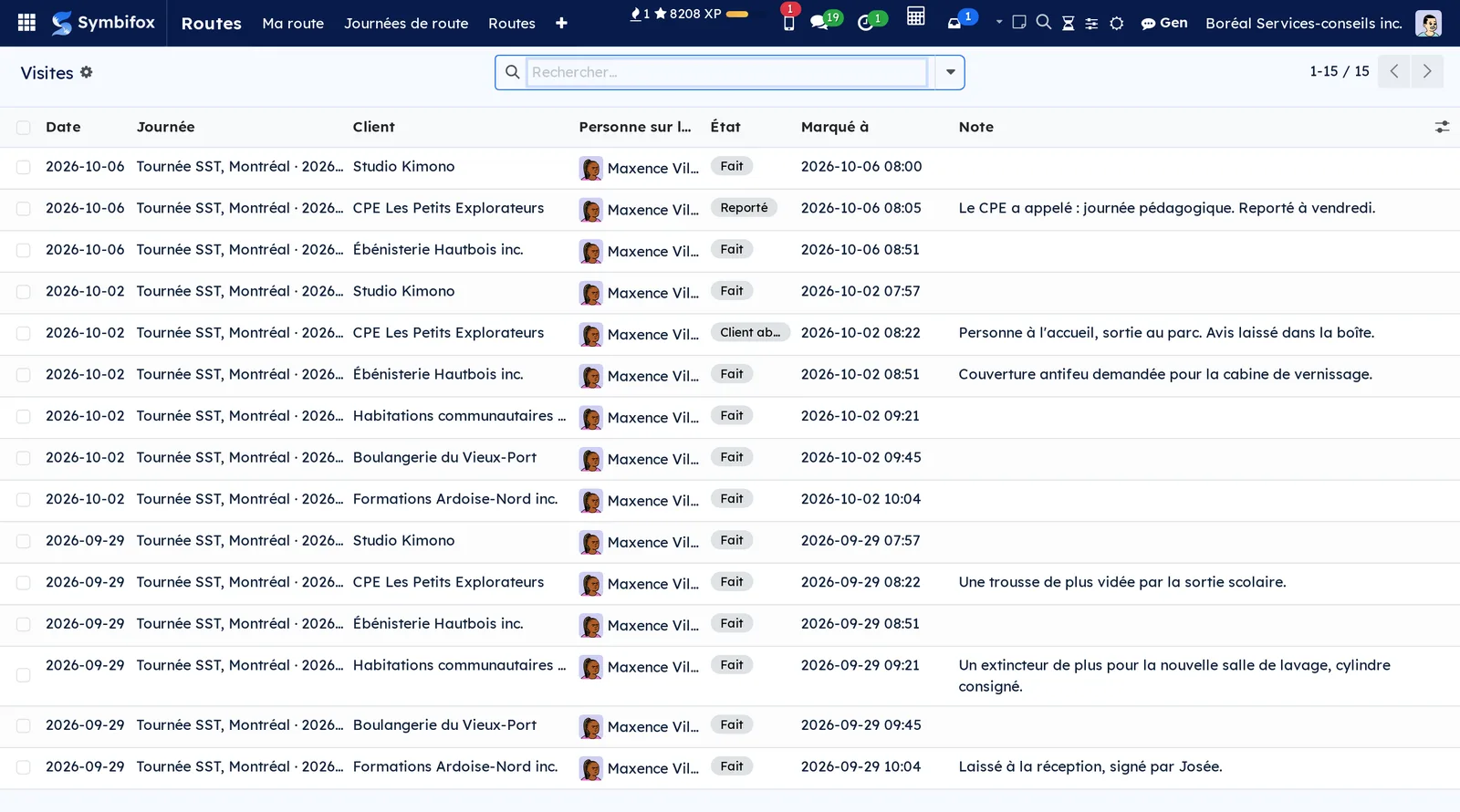This screenshot has width=1460, height=812.
Task: Open the conversations icon with 19 badge
Action: pos(819,22)
